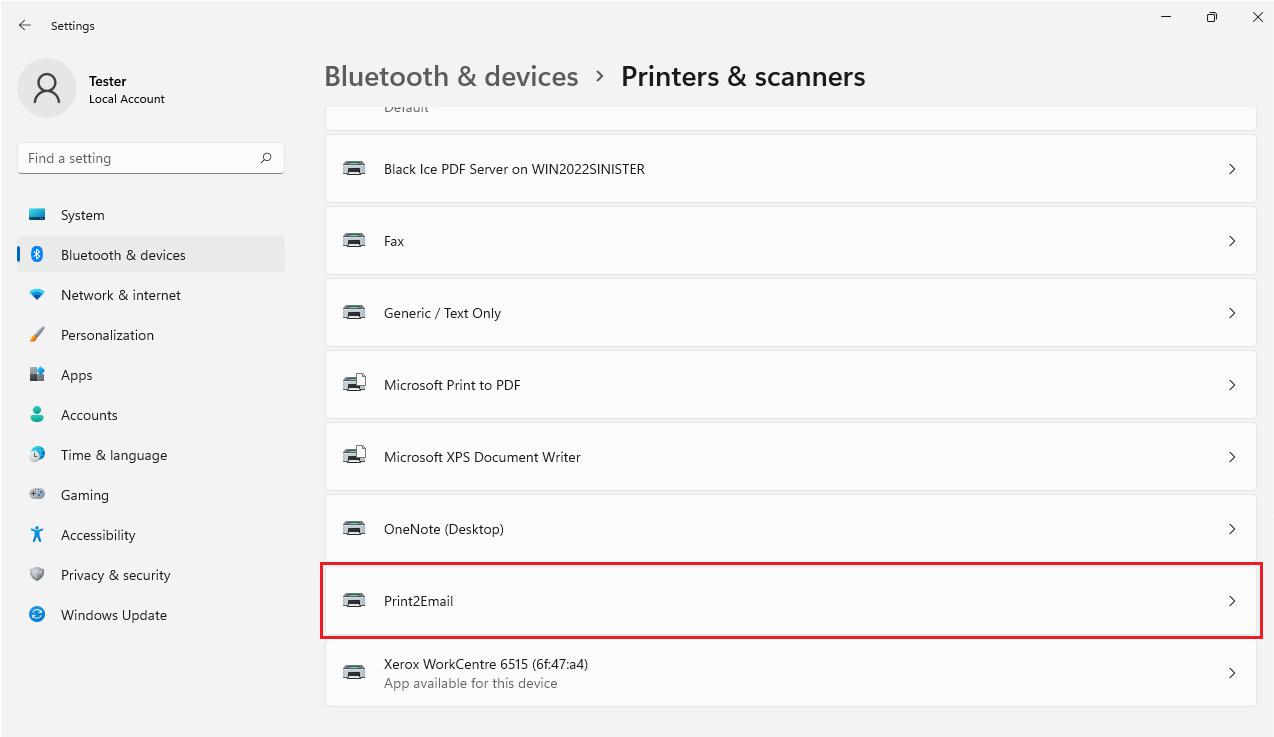Click the Printers & scanners heading
This screenshot has width=1274, height=737.
pyautogui.click(x=743, y=77)
